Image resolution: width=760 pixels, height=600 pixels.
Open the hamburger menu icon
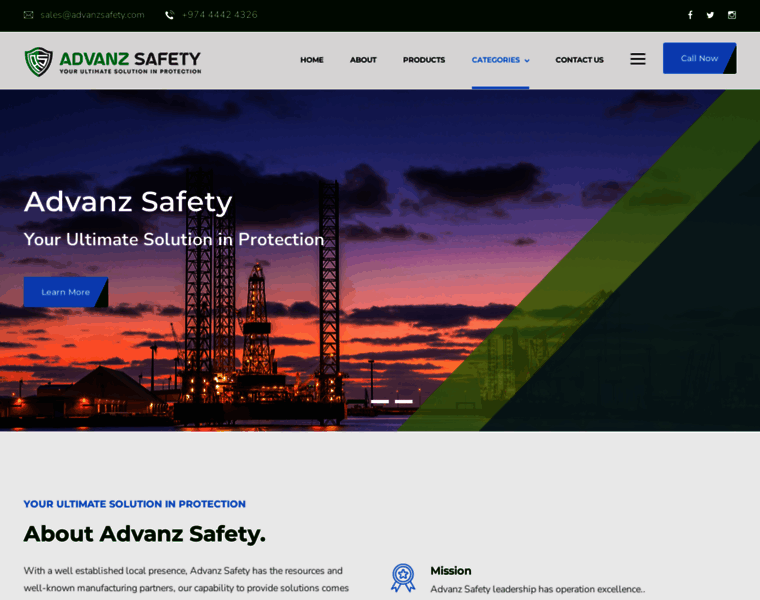(x=638, y=59)
